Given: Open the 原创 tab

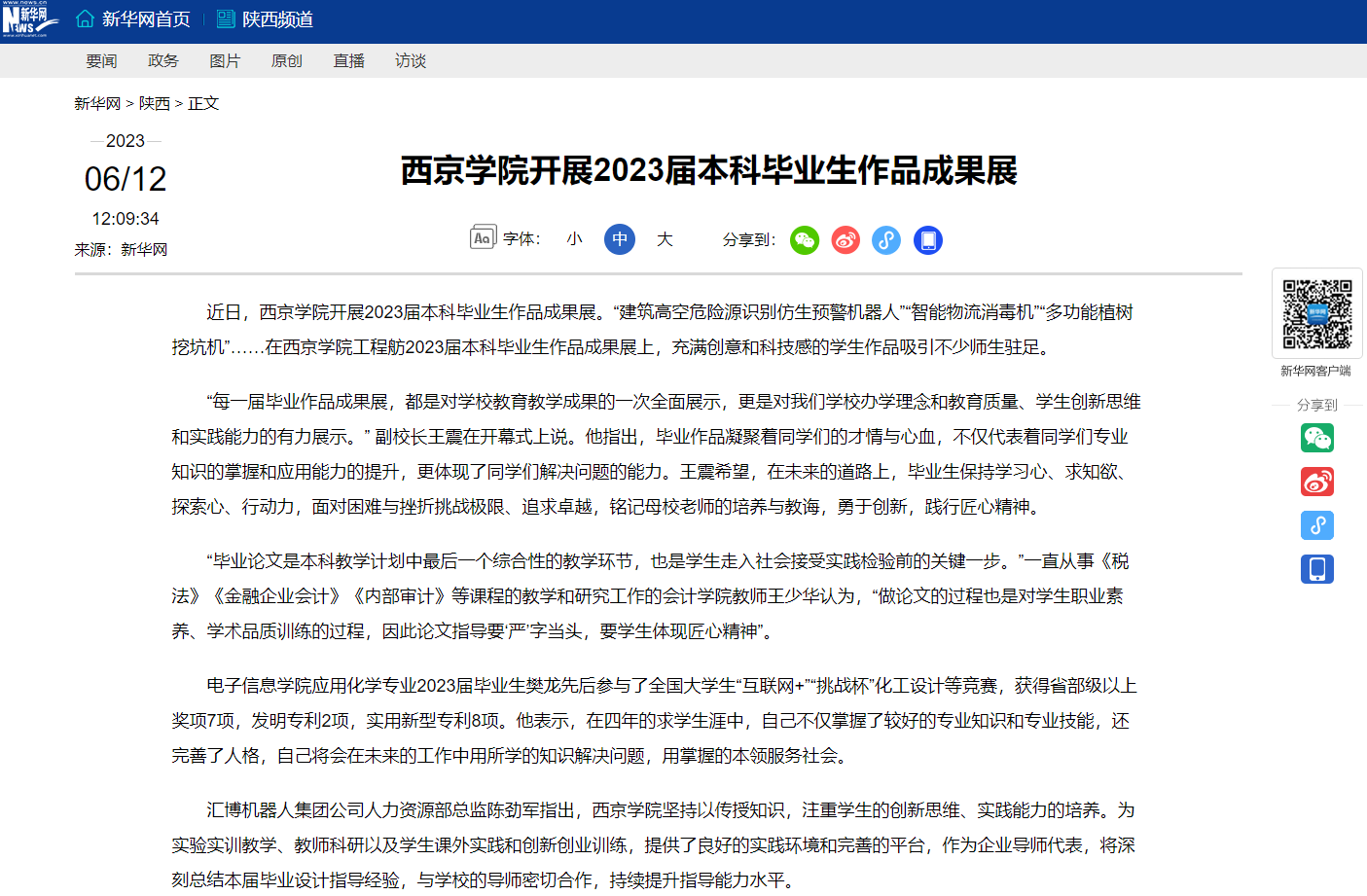Looking at the screenshot, I should (287, 60).
